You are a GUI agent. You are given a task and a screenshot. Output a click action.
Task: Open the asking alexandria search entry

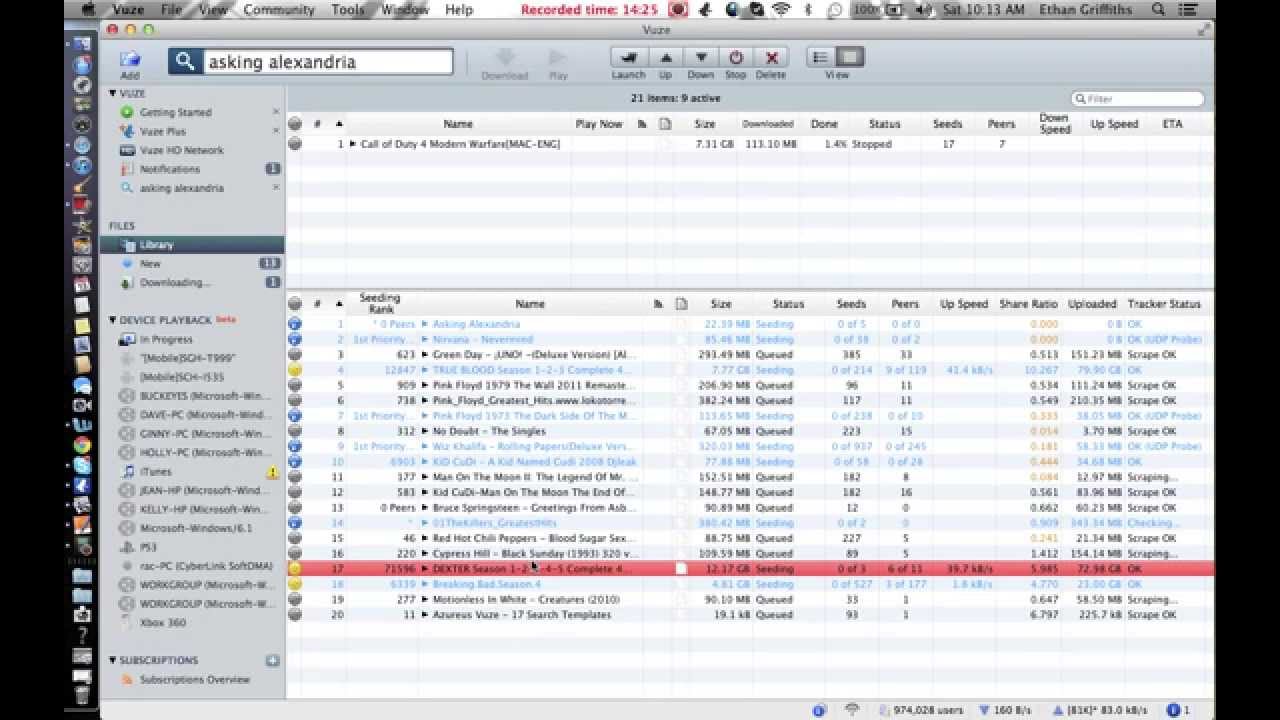point(182,188)
